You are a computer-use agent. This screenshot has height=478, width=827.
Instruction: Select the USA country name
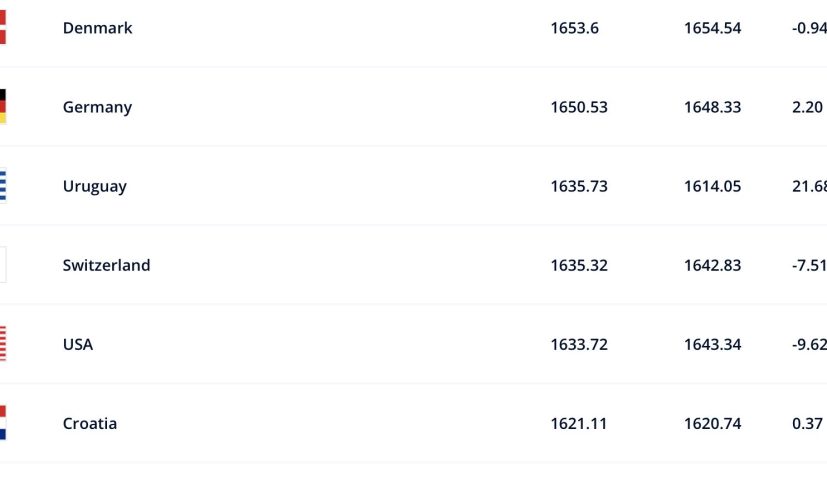pyautogui.click(x=78, y=344)
